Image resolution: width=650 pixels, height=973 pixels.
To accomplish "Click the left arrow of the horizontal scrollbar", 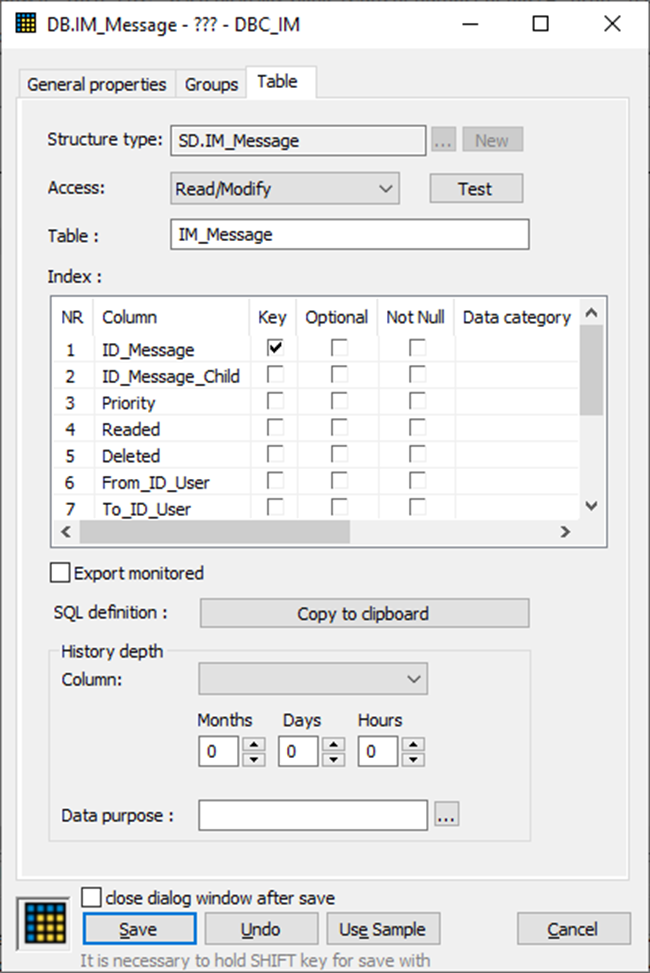I will (65, 531).
